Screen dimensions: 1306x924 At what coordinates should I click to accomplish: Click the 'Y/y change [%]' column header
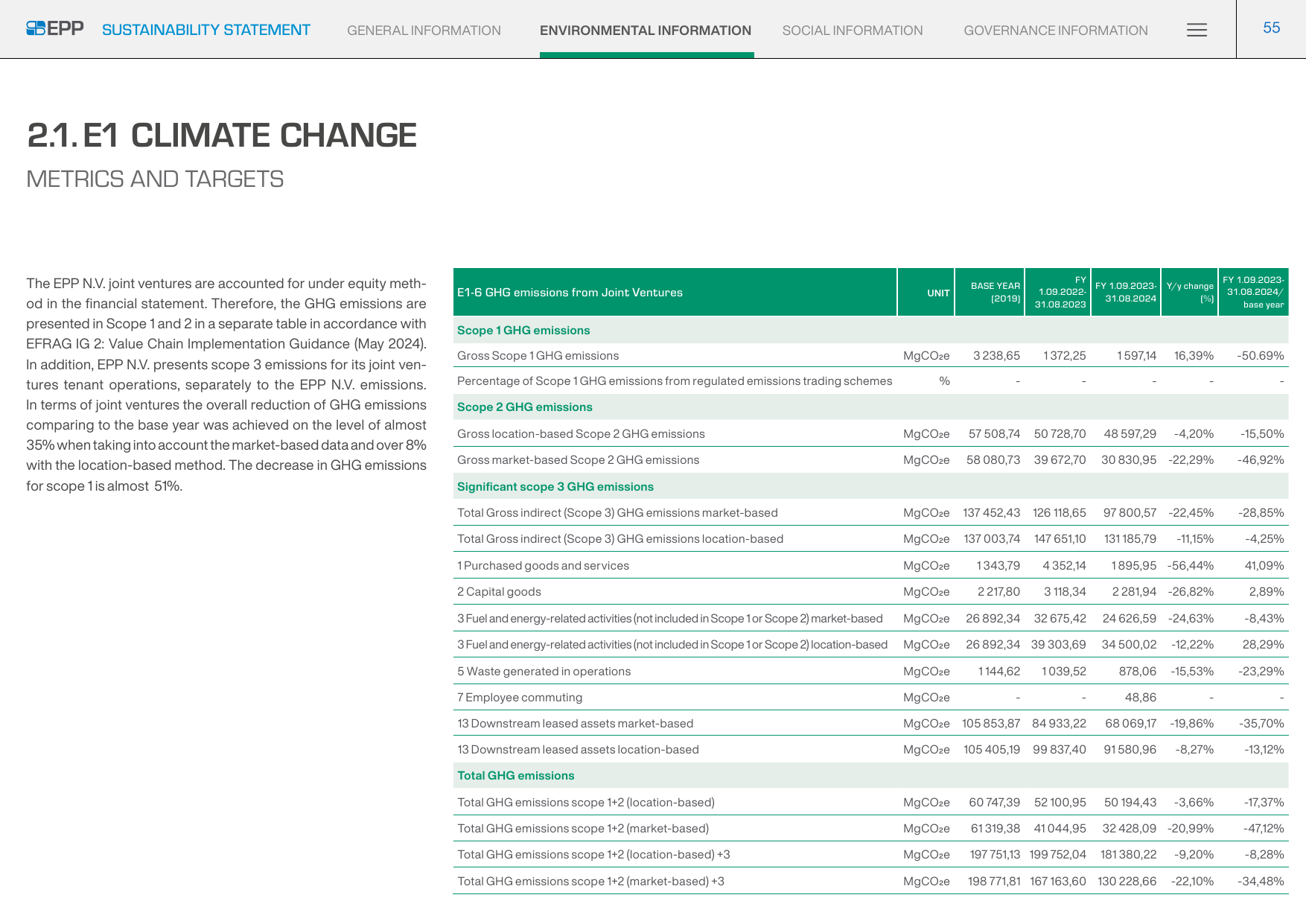tap(1190, 292)
